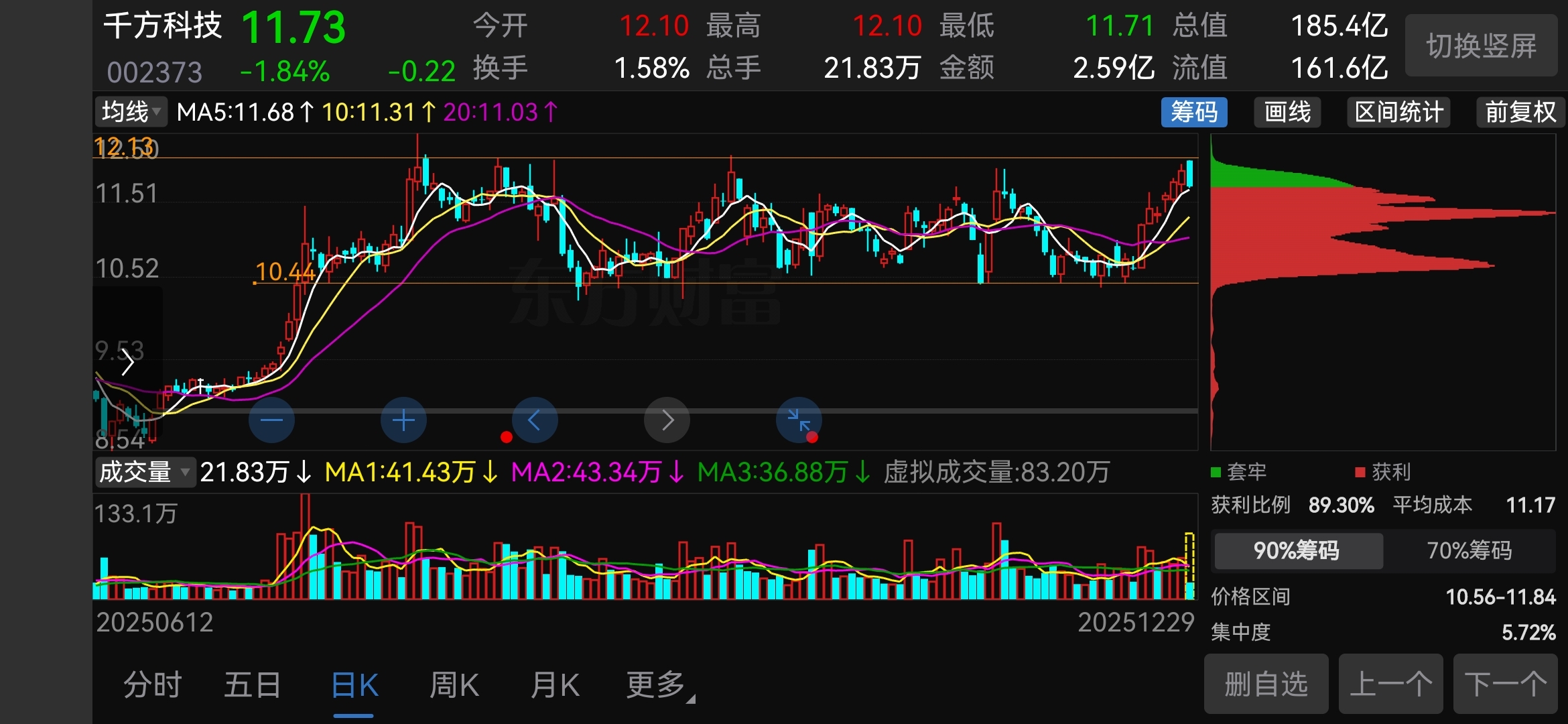The width and height of the screenshot is (1568, 724).
Task: Switch to the 月K tab
Action: [555, 685]
